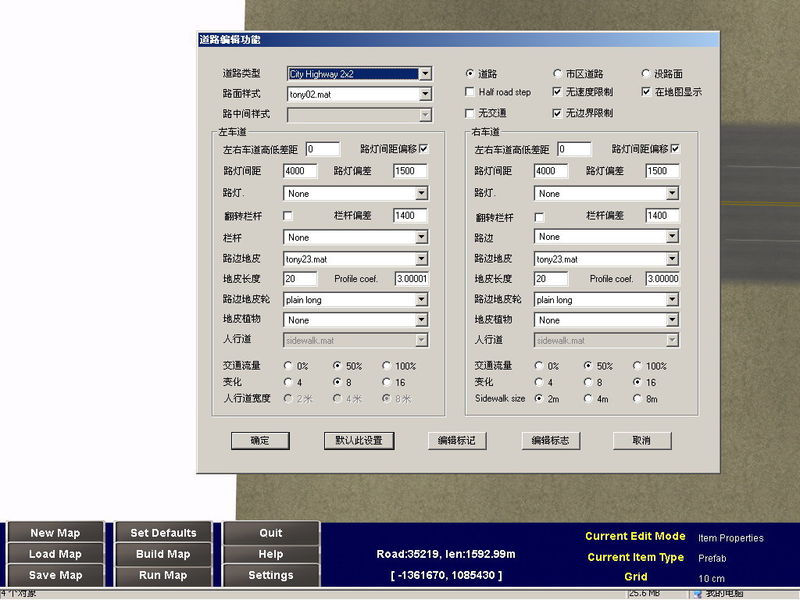Uncheck the 无速度限制 checkbox
The image size is (800, 600).
pyautogui.click(x=557, y=92)
